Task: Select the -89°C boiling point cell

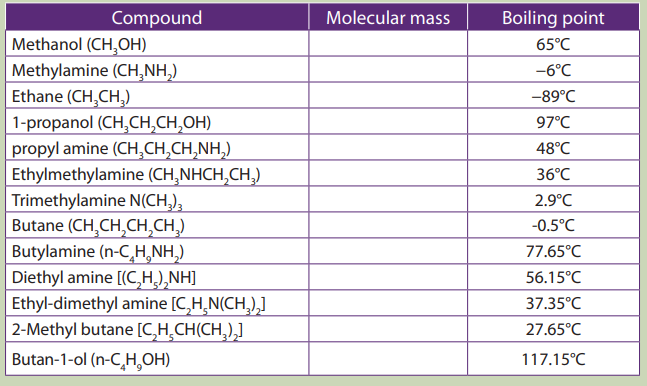Action: pos(553,95)
